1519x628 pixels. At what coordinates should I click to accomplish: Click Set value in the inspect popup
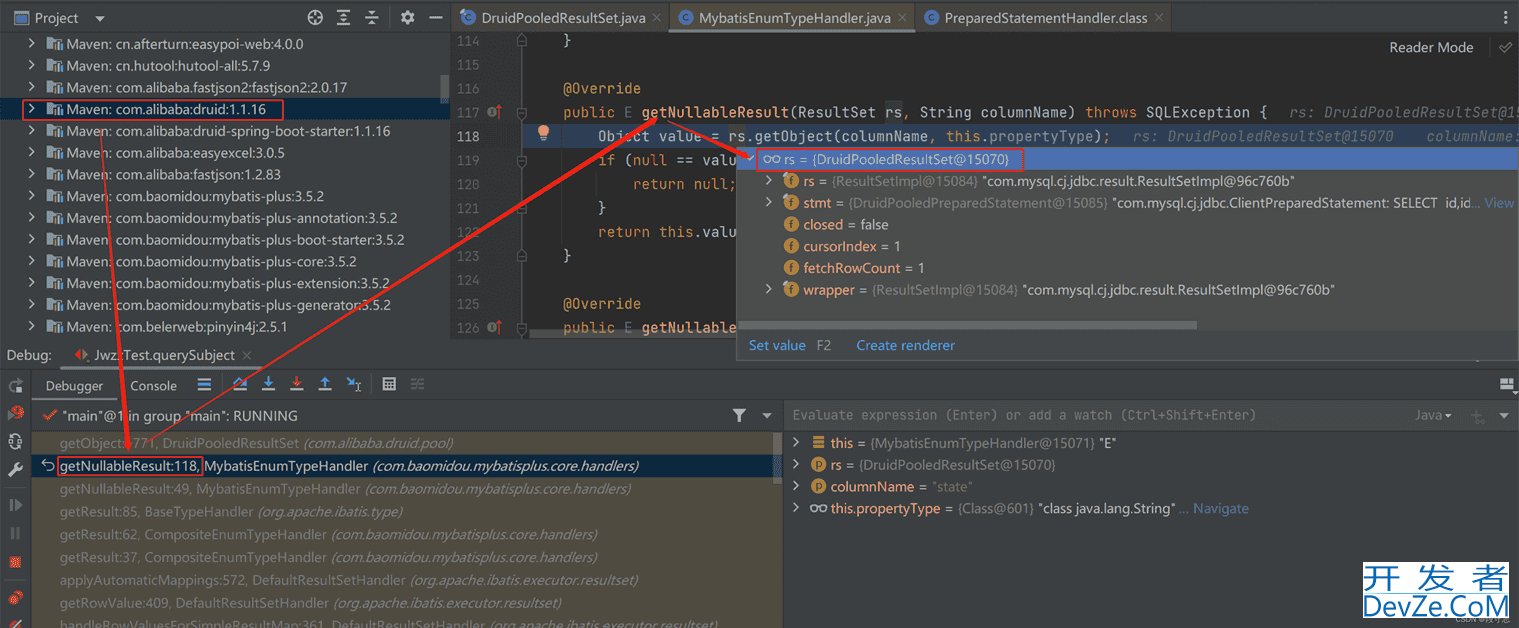(x=777, y=345)
